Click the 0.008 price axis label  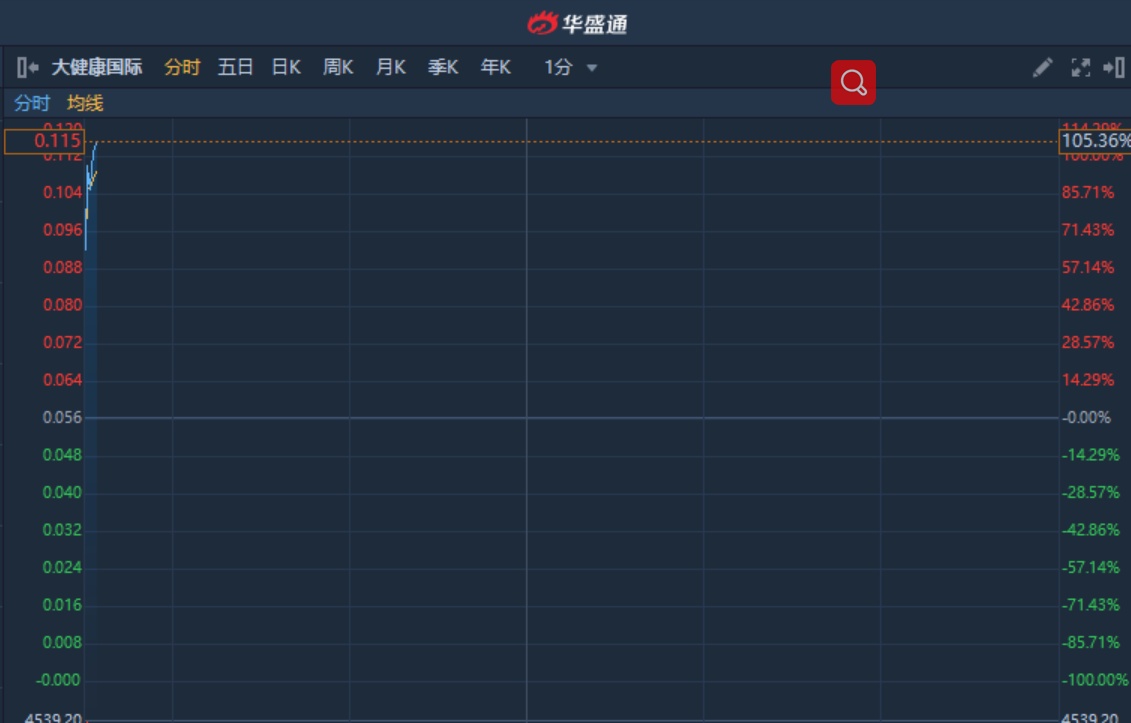point(62,643)
